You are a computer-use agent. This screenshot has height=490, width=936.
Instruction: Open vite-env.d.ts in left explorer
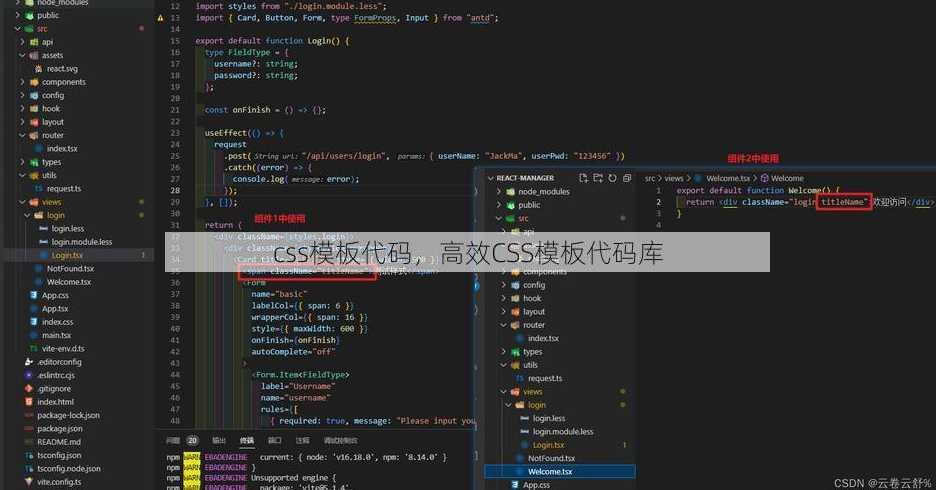(x=63, y=349)
